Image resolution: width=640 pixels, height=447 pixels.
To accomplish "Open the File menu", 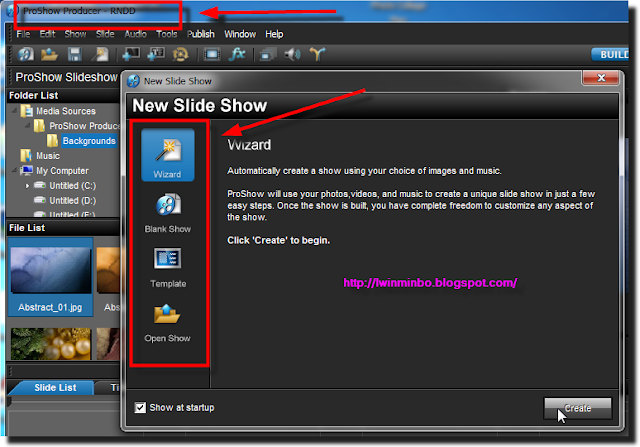I will [23, 34].
